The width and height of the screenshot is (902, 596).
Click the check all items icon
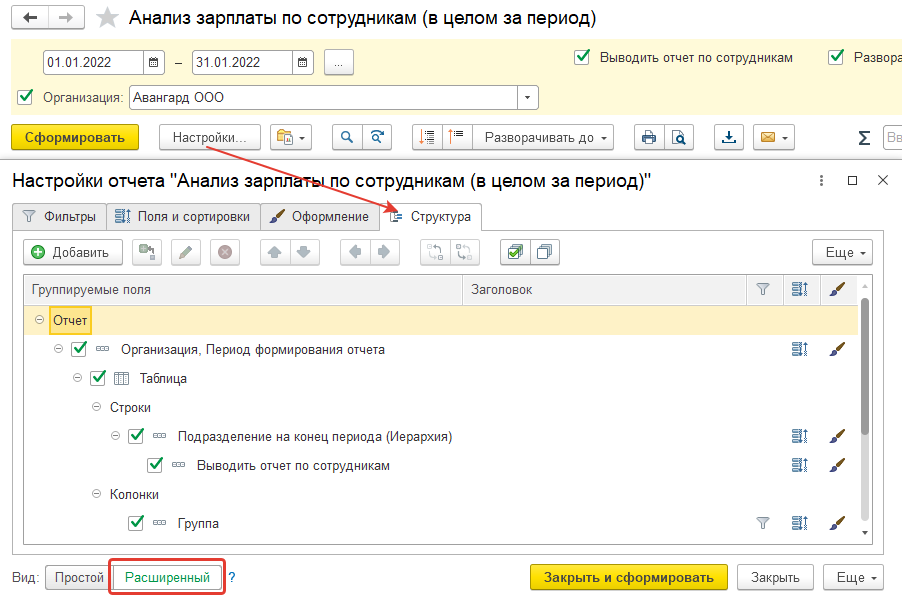[x=515, y=252]
